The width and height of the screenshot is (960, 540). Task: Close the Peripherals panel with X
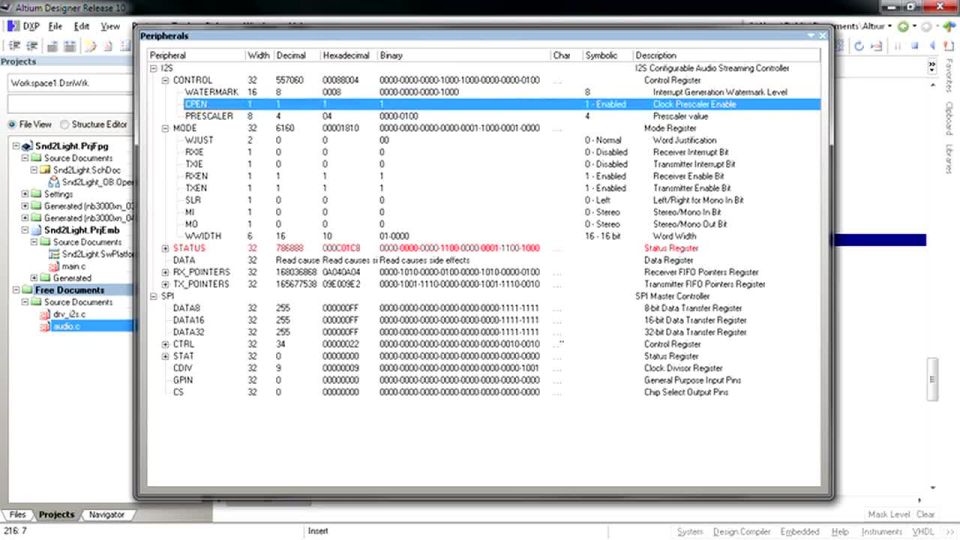823,36
